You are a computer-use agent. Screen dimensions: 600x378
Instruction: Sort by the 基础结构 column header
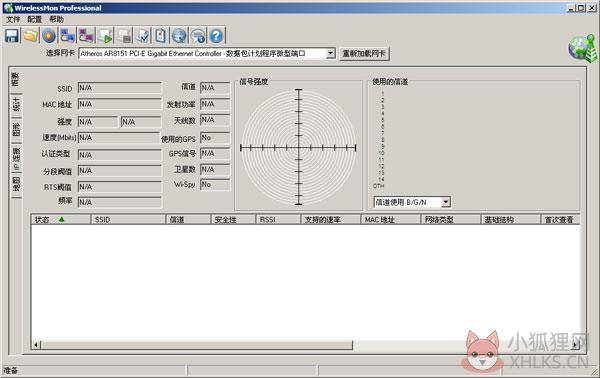(510, 220)
